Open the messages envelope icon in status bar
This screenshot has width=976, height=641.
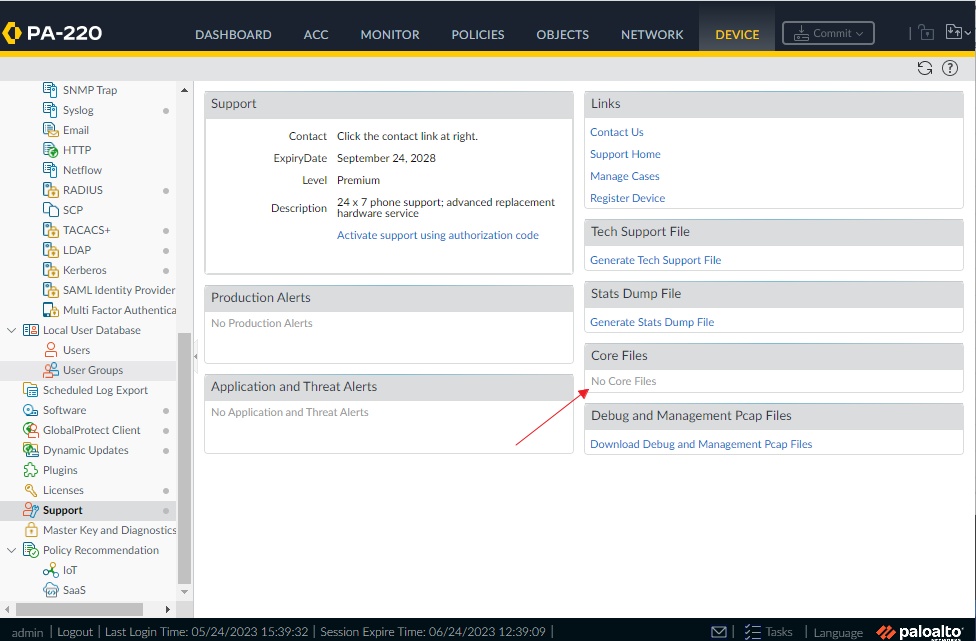719,631
